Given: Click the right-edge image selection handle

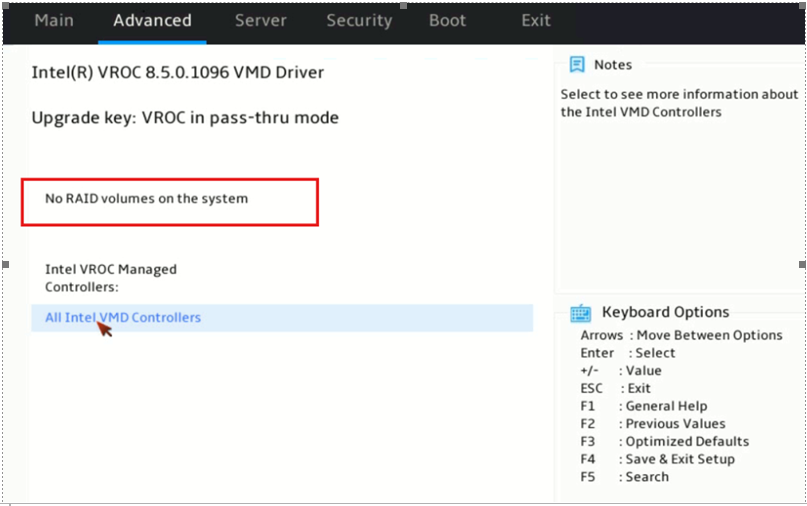Looking at the screenshot, I should (802, 265).
